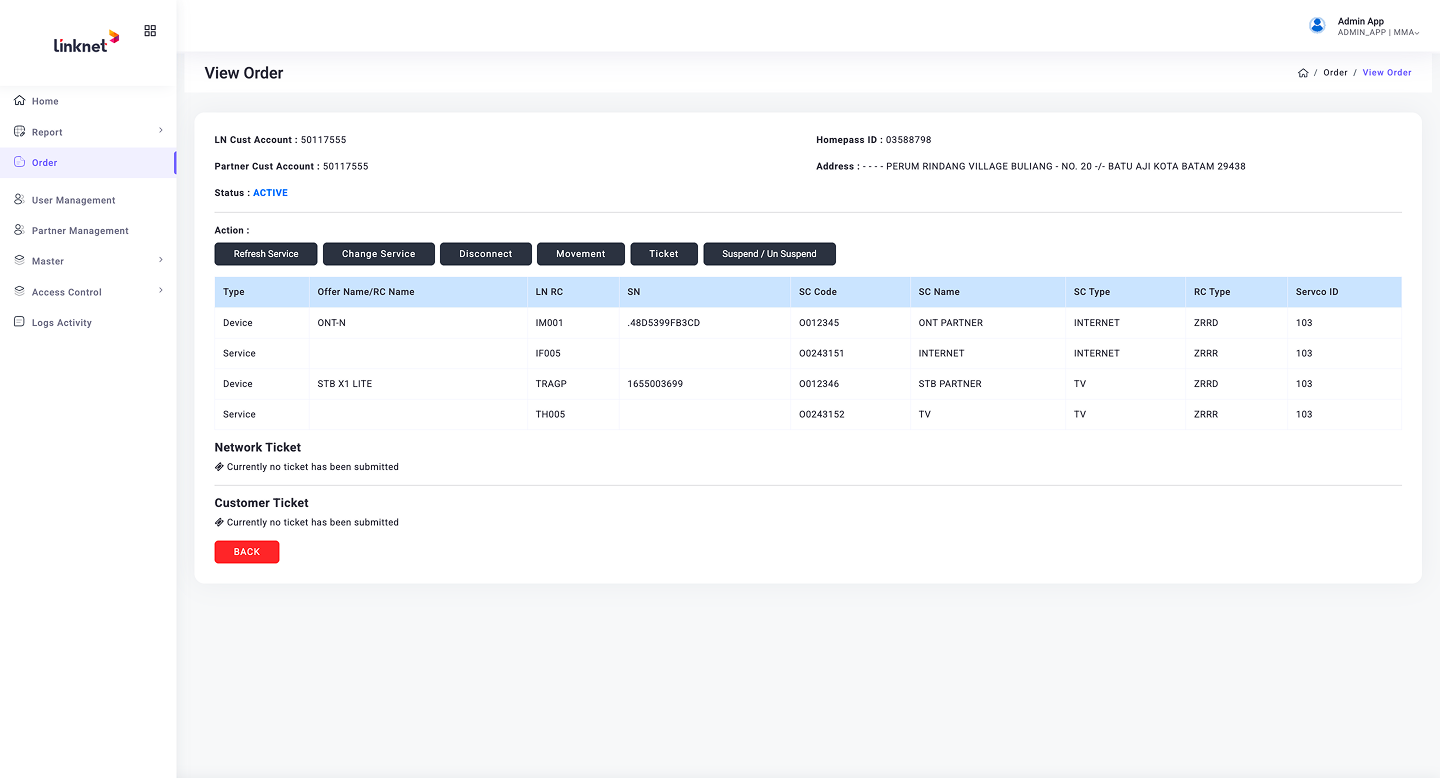Click the Partner Management sidebar icon
The height and width of the screenshot is (778, 1440).
tap(20, 230)
